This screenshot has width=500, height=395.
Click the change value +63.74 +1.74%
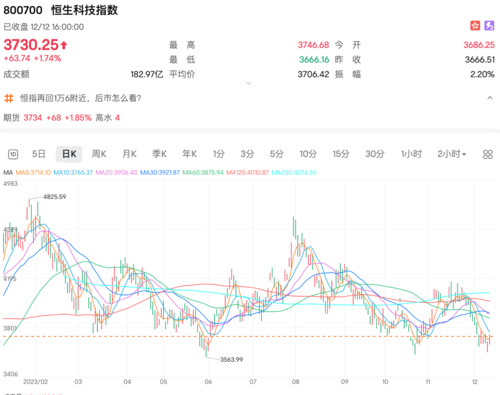coord(32,58)
